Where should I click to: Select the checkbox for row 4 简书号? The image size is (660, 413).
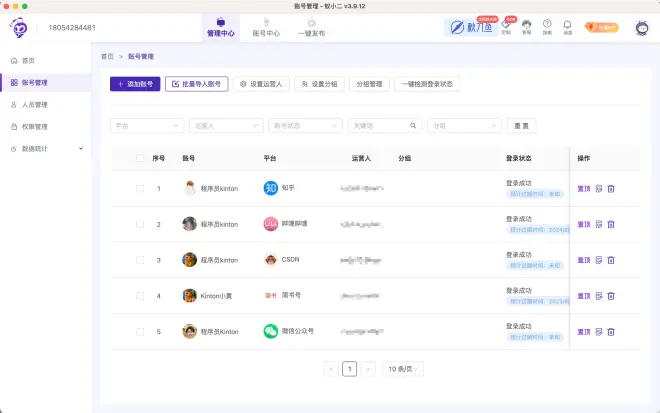[x=140, y=296]
